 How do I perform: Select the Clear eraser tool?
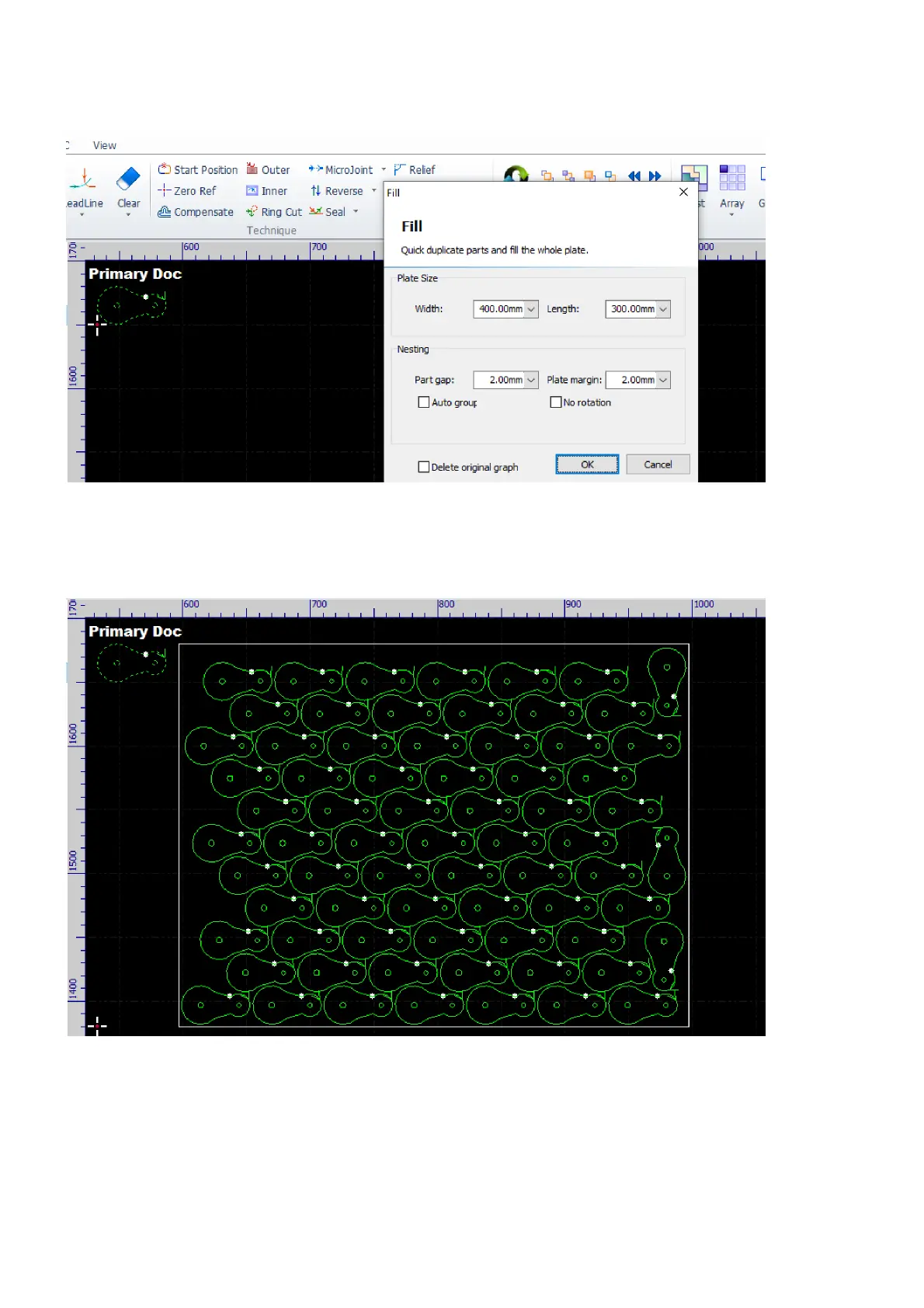pos(128,179)
